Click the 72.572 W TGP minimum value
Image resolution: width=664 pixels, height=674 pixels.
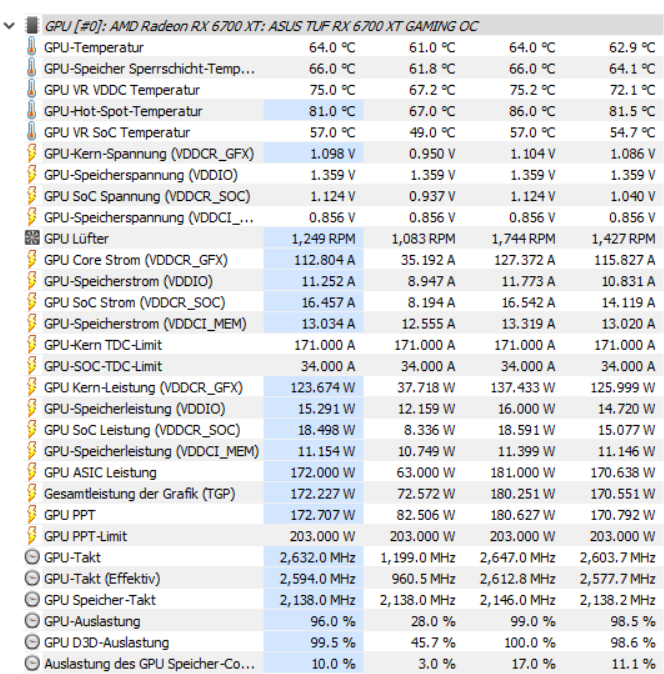pyautogui.click(x=426, y=494)
